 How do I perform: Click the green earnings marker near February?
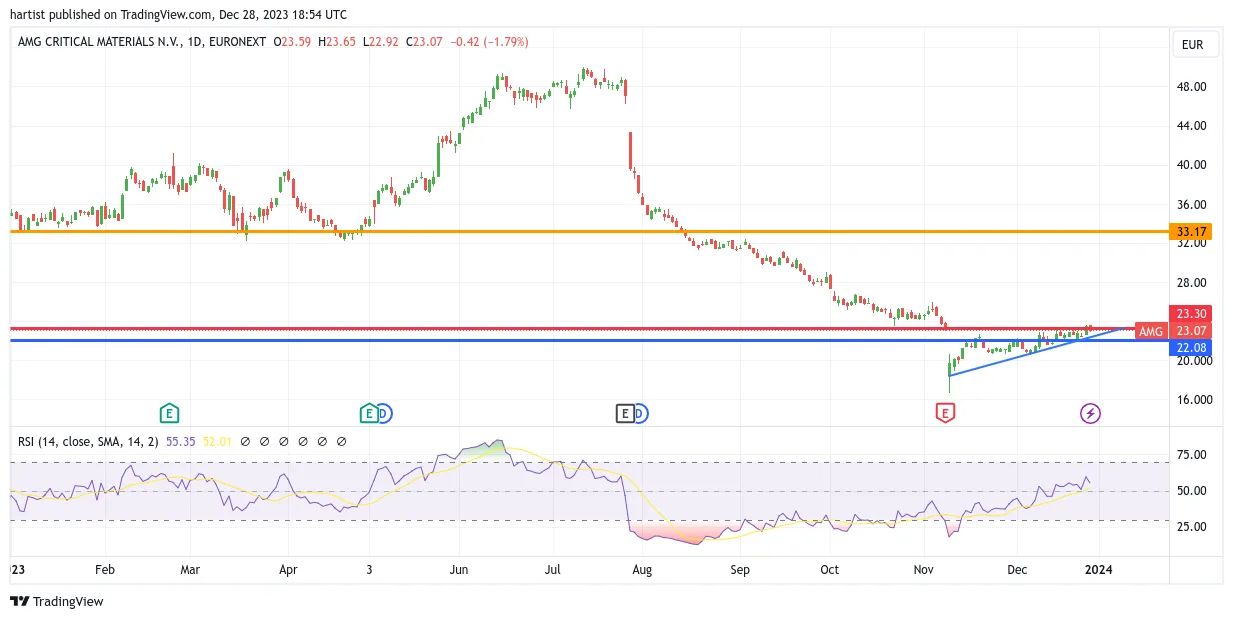pos(169,413)
